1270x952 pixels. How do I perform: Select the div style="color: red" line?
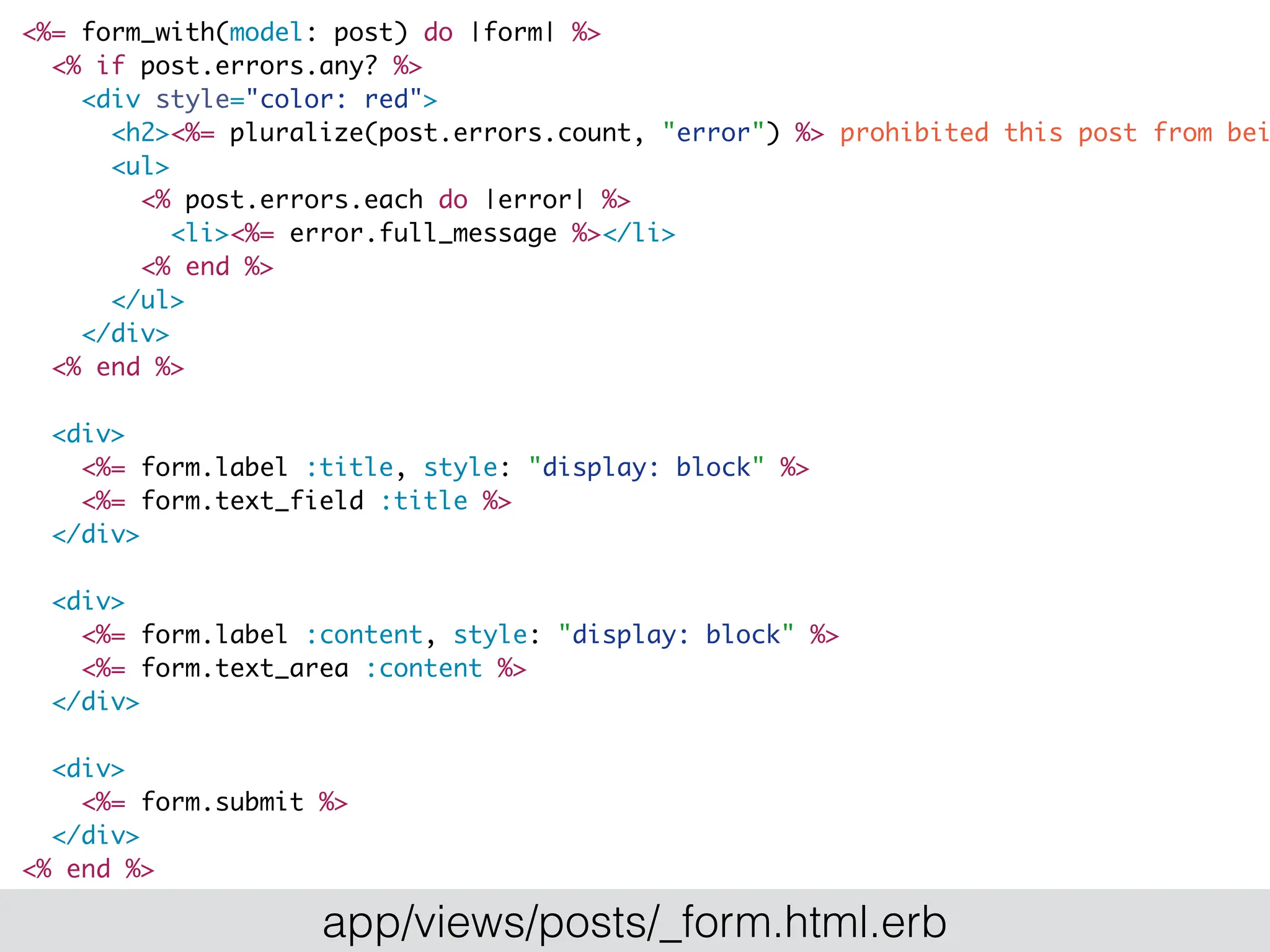click(259, 99)
